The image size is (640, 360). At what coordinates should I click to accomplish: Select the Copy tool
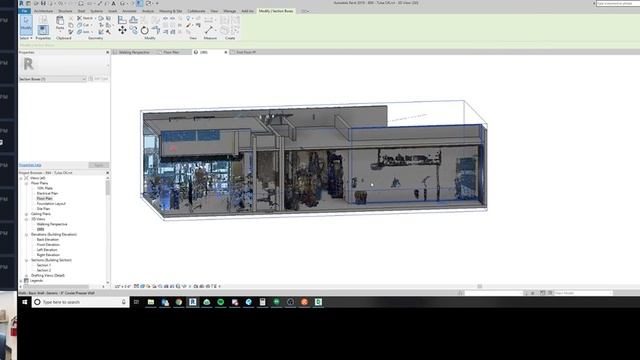click(133, 30)
